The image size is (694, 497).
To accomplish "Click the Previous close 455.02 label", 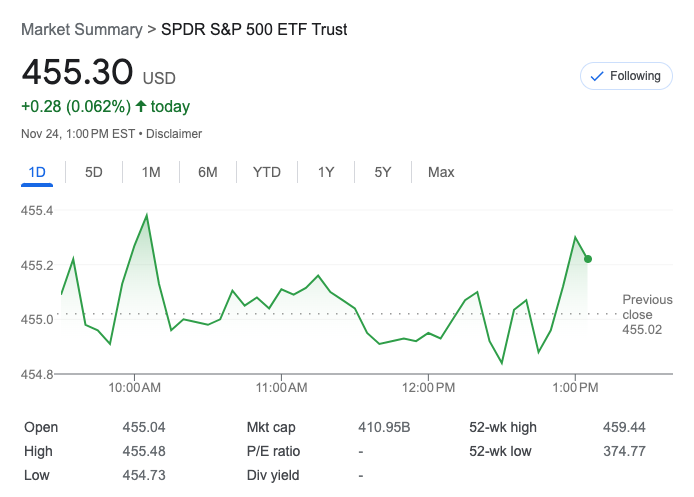I will pos(647,315).
